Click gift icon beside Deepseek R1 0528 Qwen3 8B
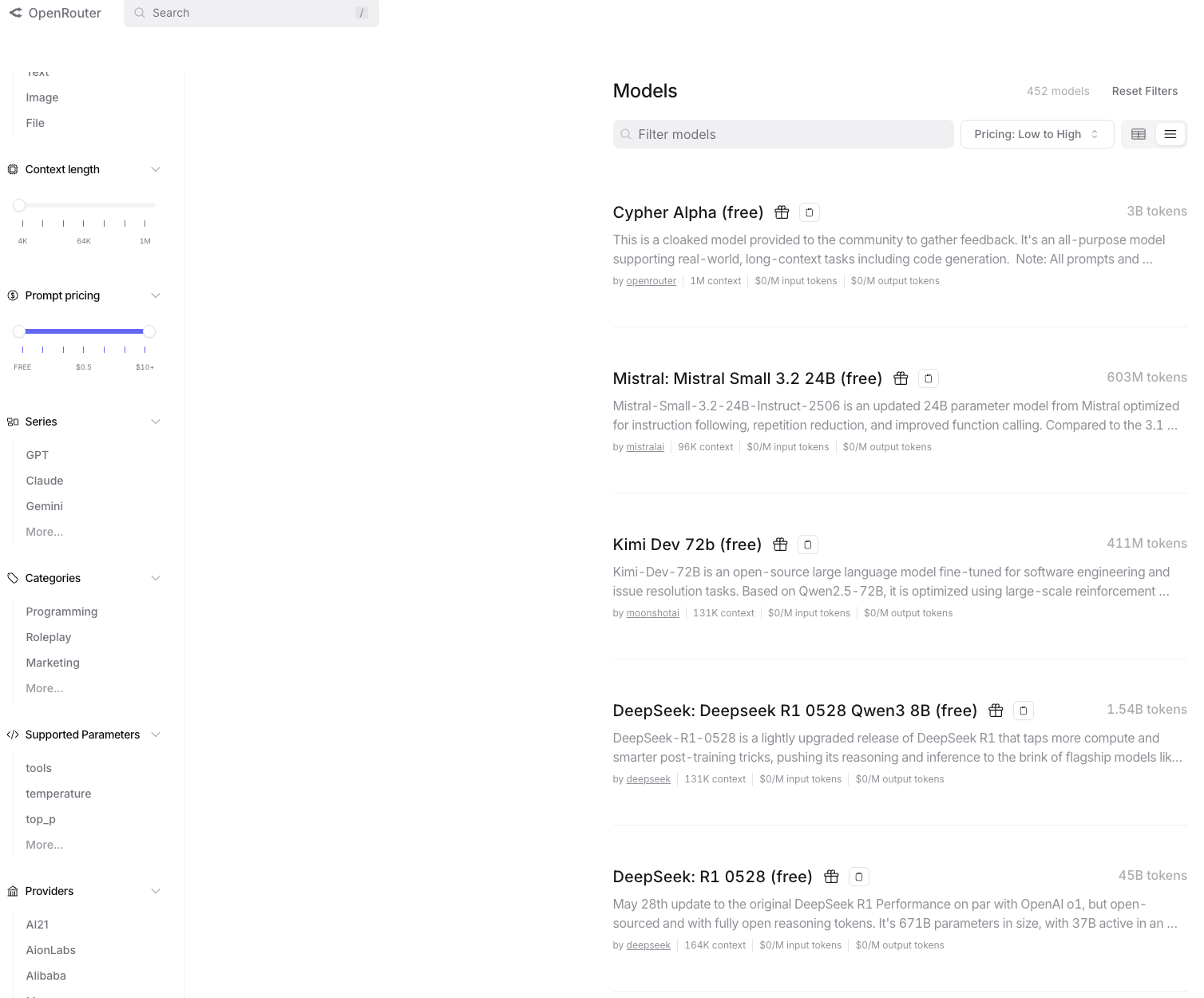The width and height of the screenshot is (1204, 998). click(x=996, y=711)
